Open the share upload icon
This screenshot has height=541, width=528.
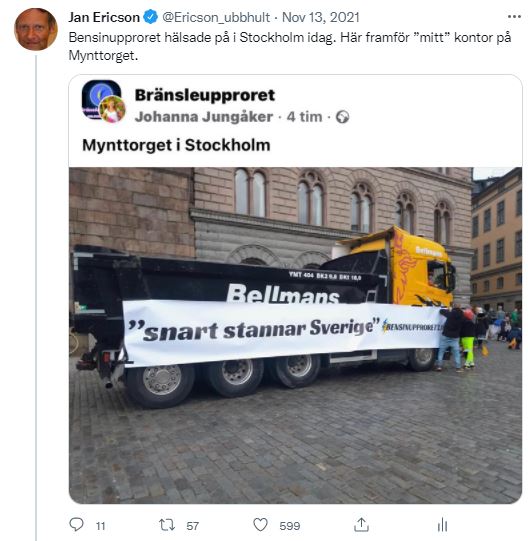[361, 525]
